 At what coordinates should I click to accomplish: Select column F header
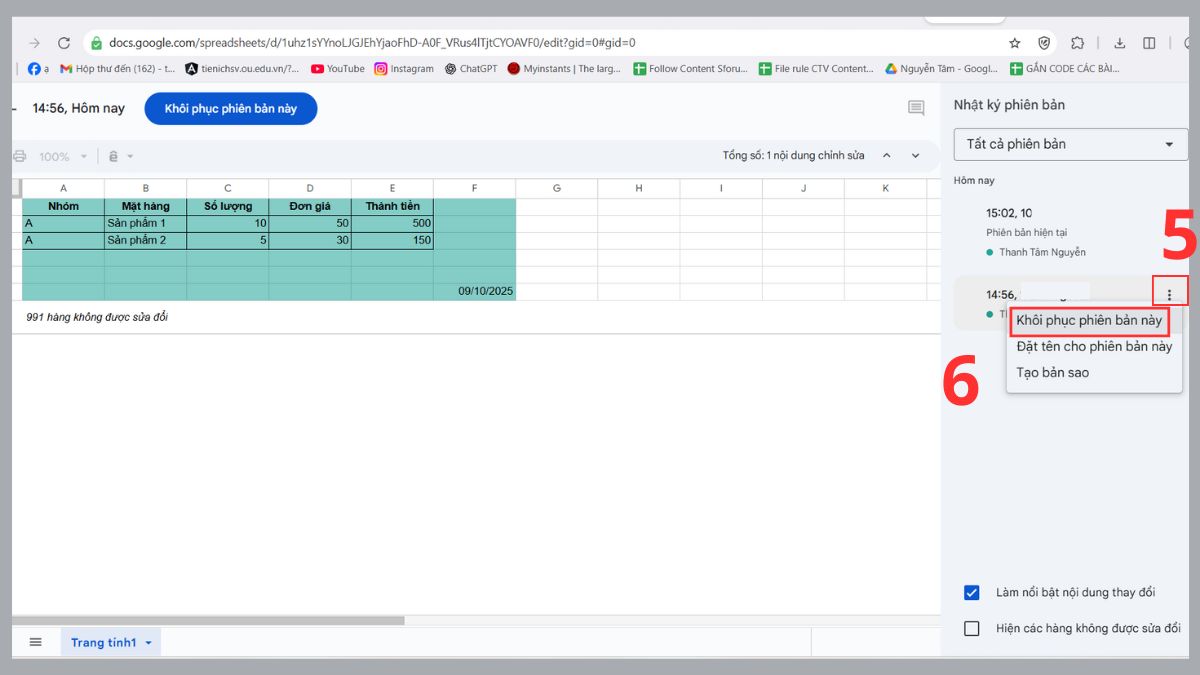tap(474, 188)
